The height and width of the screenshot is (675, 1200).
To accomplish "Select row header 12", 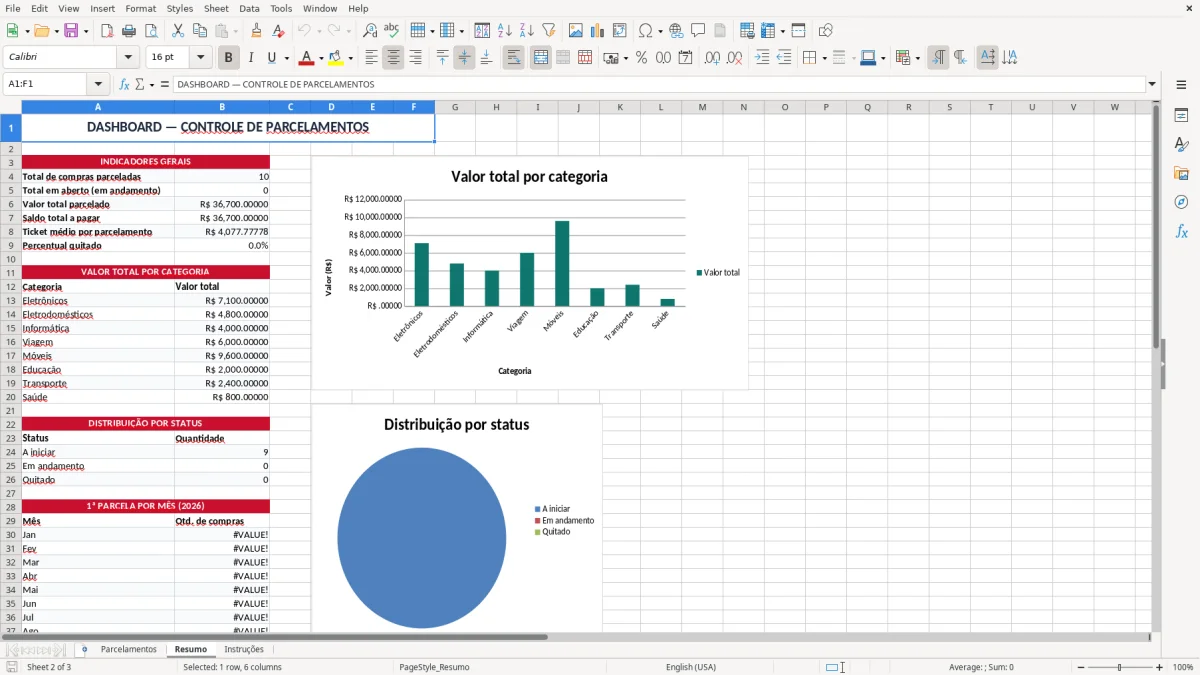I will [10, 287].
